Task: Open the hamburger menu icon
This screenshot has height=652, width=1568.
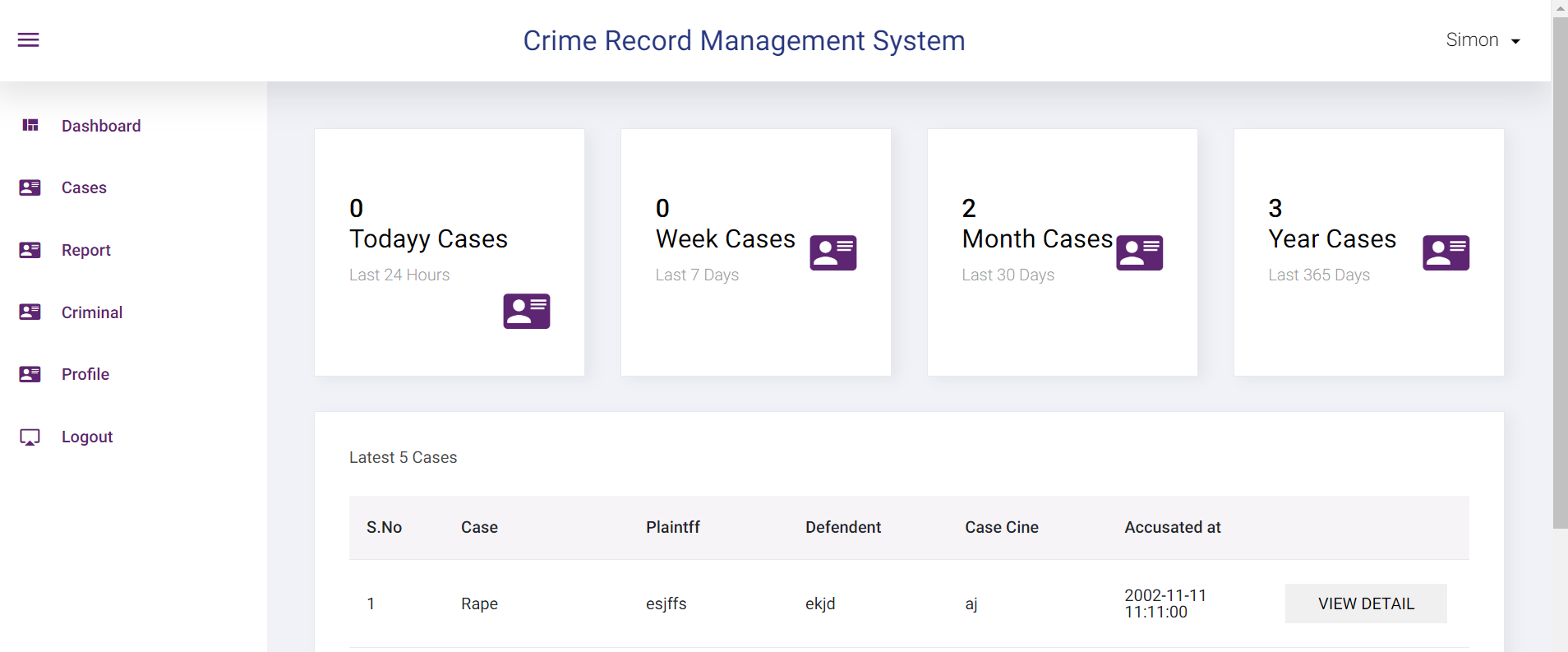Action: pos(29,40)
